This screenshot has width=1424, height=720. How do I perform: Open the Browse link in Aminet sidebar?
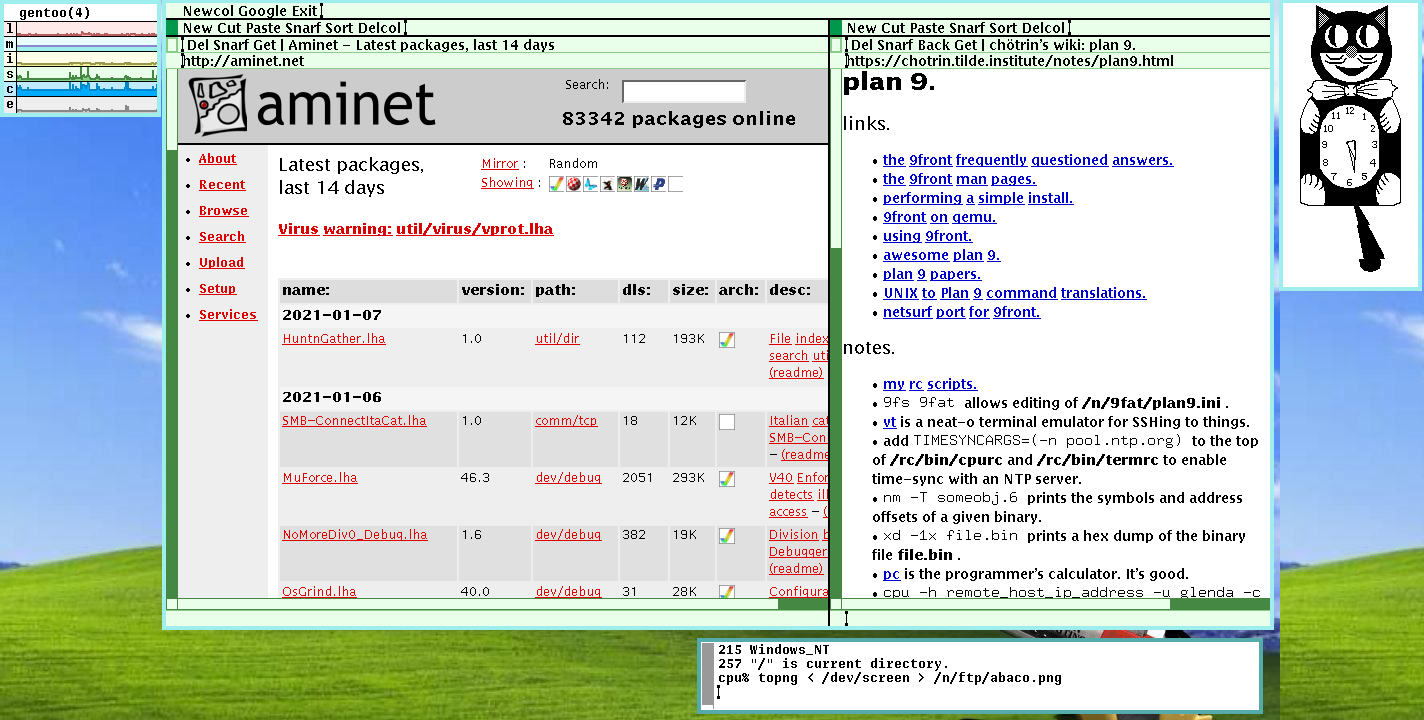click(223, 211)
